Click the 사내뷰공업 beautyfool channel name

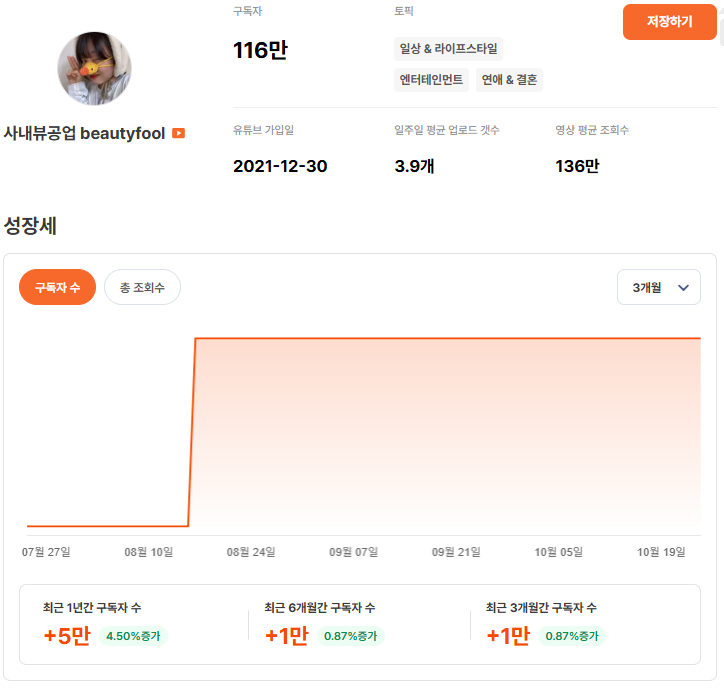coord(84,133)
